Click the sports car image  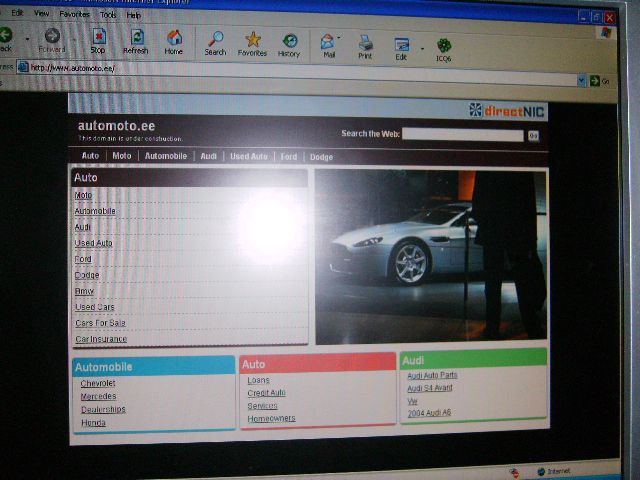[431, 255]
